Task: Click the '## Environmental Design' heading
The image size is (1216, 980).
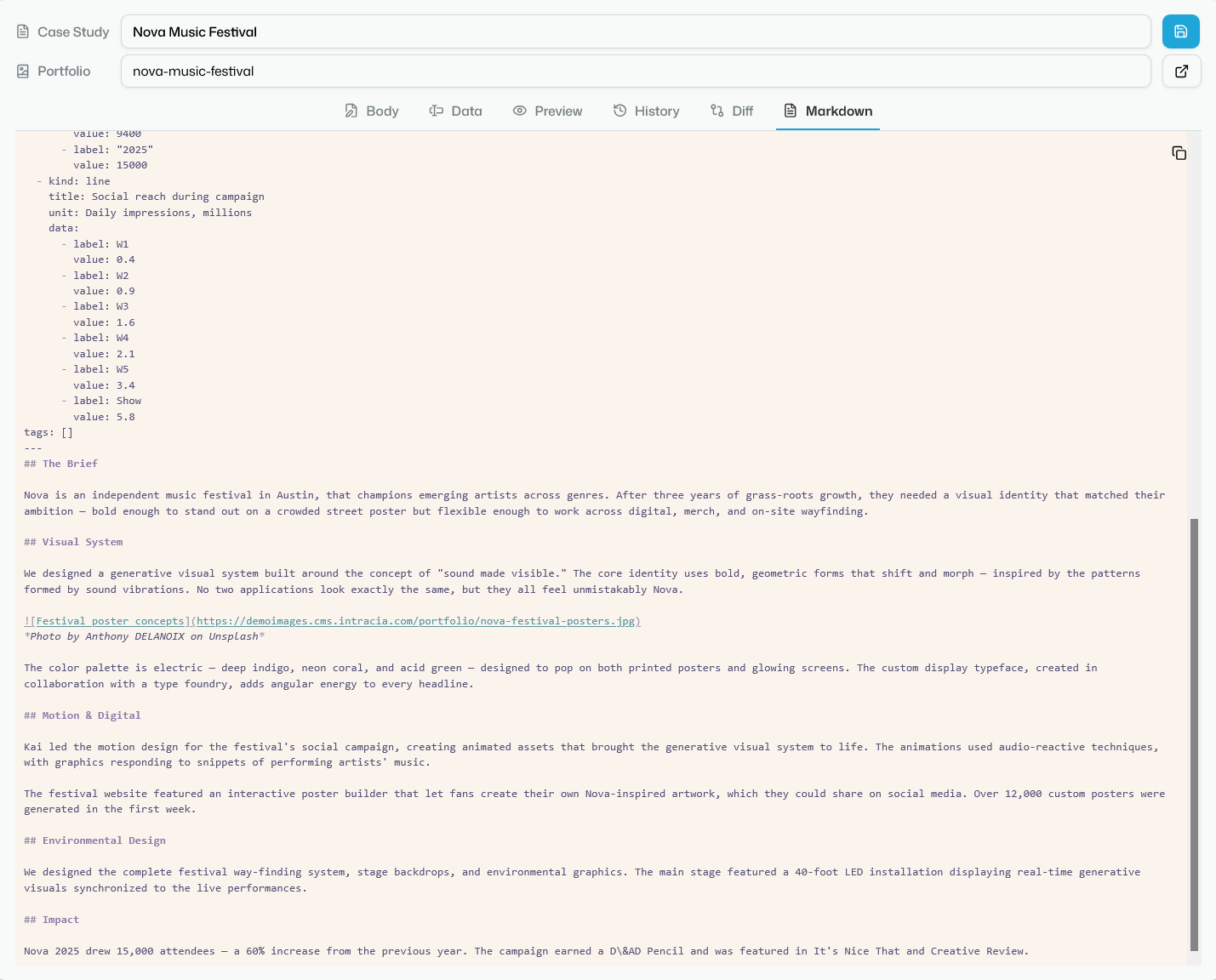Action: [95, 840]
